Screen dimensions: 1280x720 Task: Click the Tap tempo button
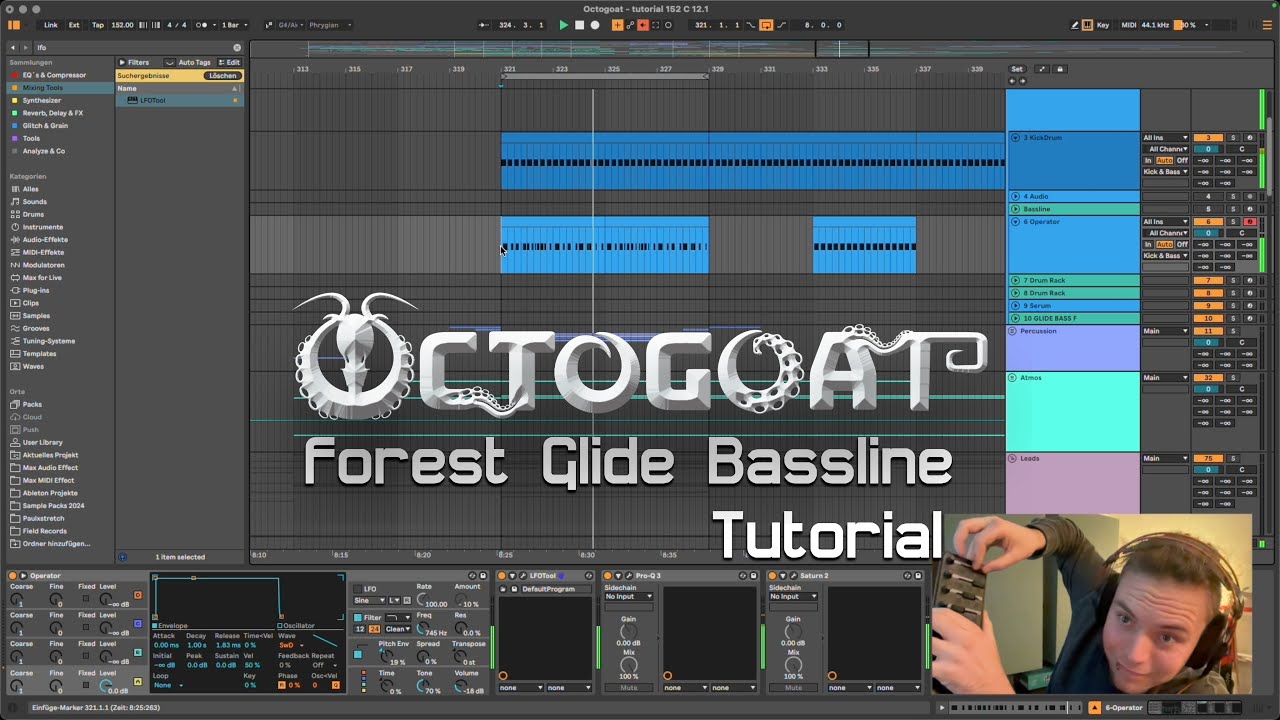click(x=98, y=25)
